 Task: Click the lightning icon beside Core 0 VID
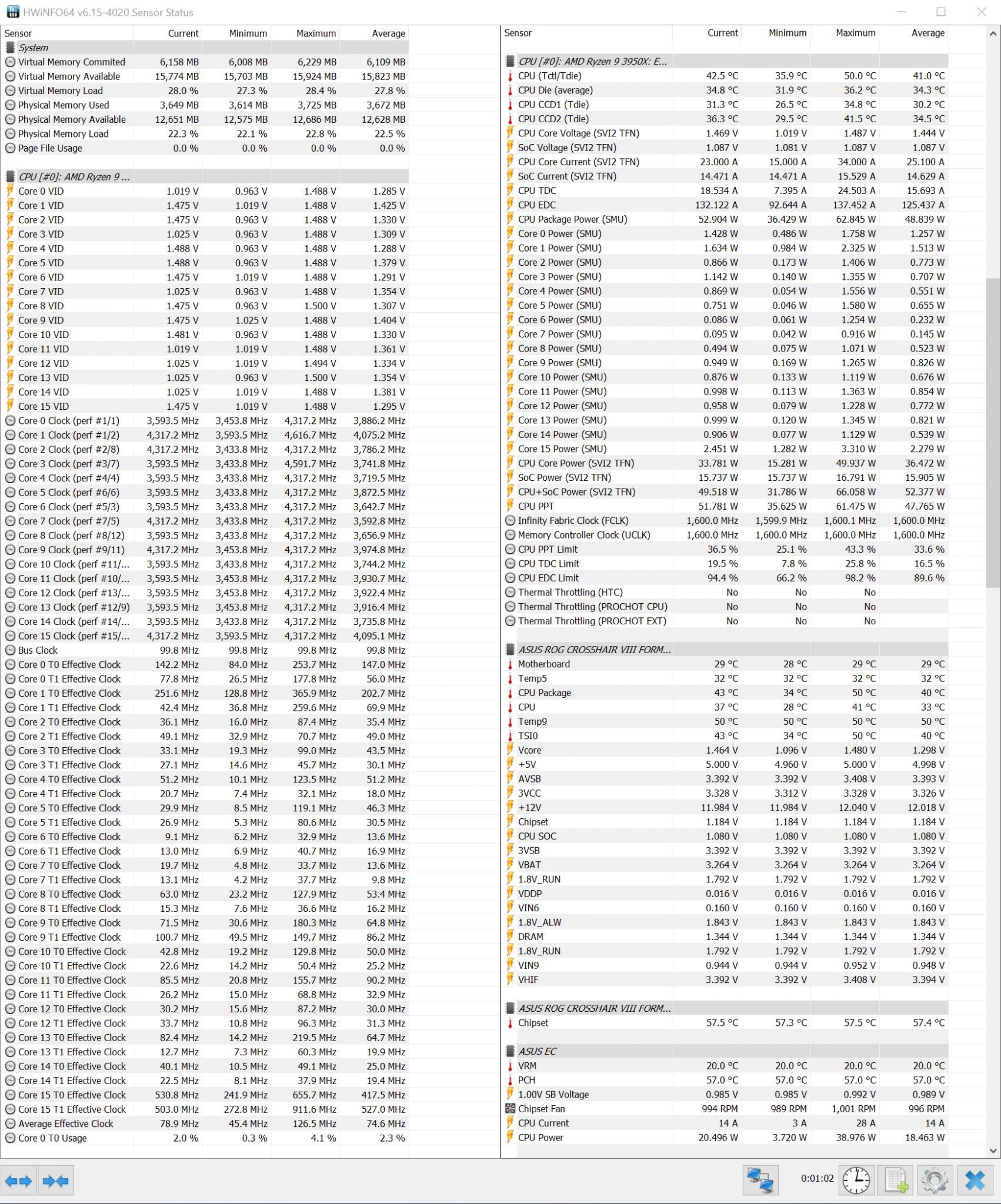point(10,191)
